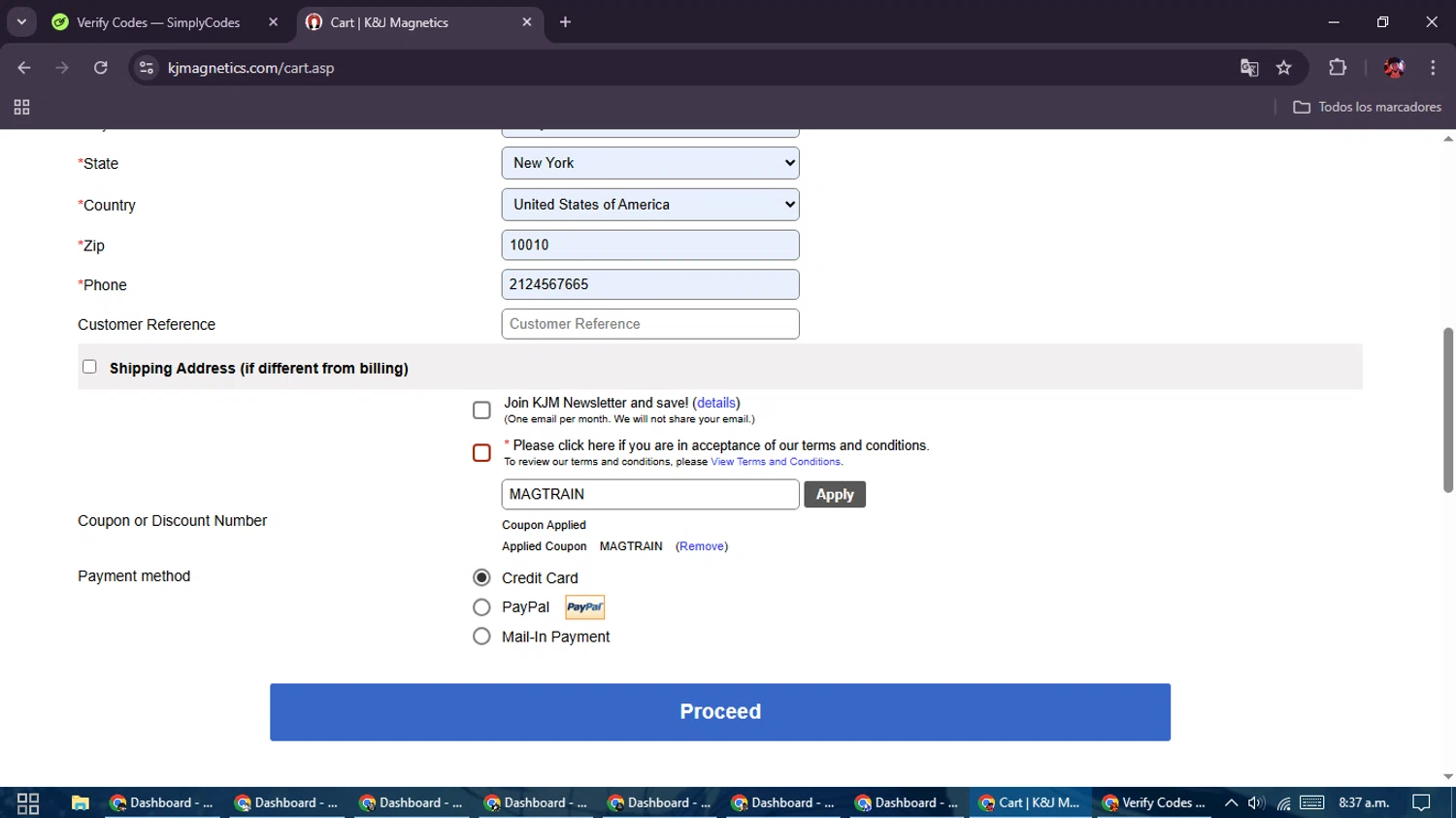Go forward to next page
1456x818 pixels.
[x=62, y=68]
